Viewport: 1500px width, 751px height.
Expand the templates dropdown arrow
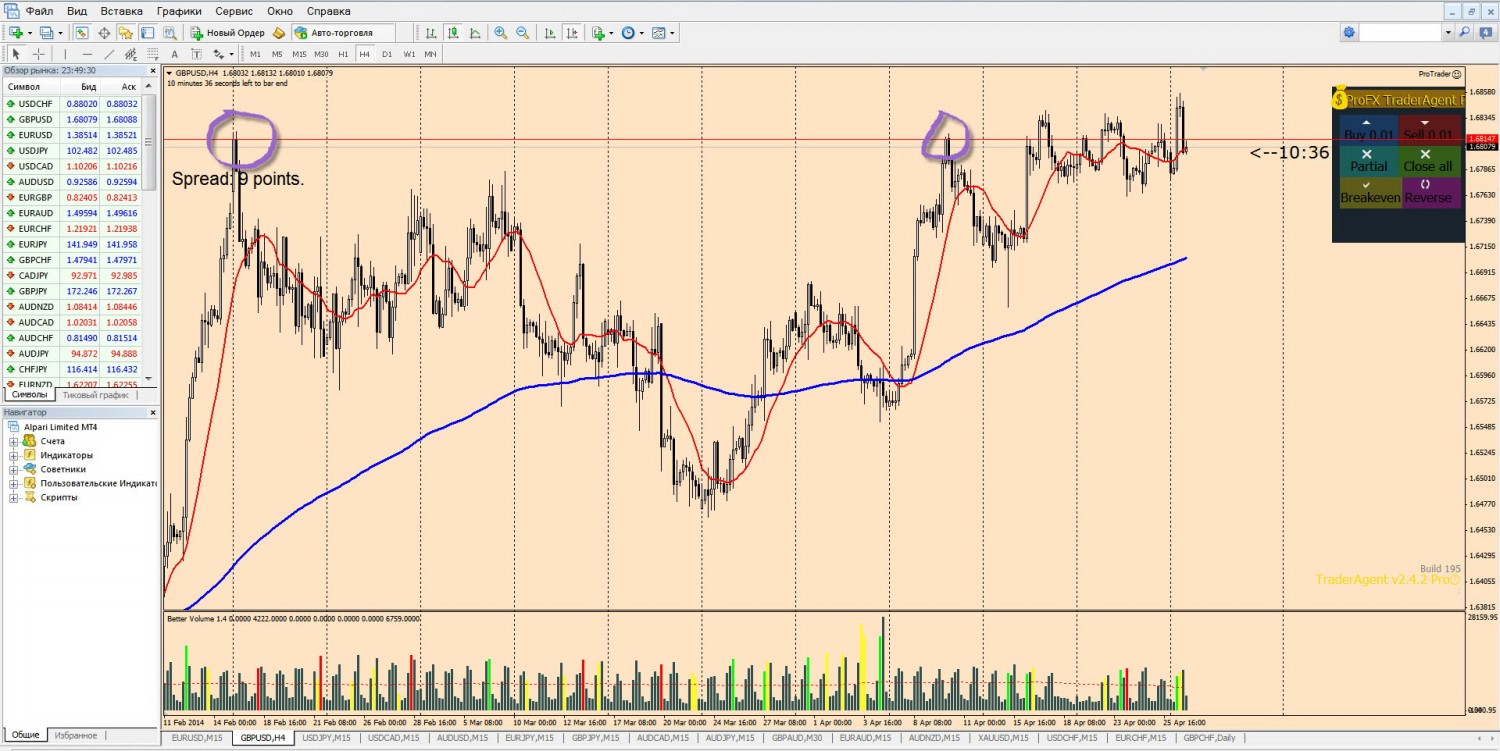coord(672,33)
